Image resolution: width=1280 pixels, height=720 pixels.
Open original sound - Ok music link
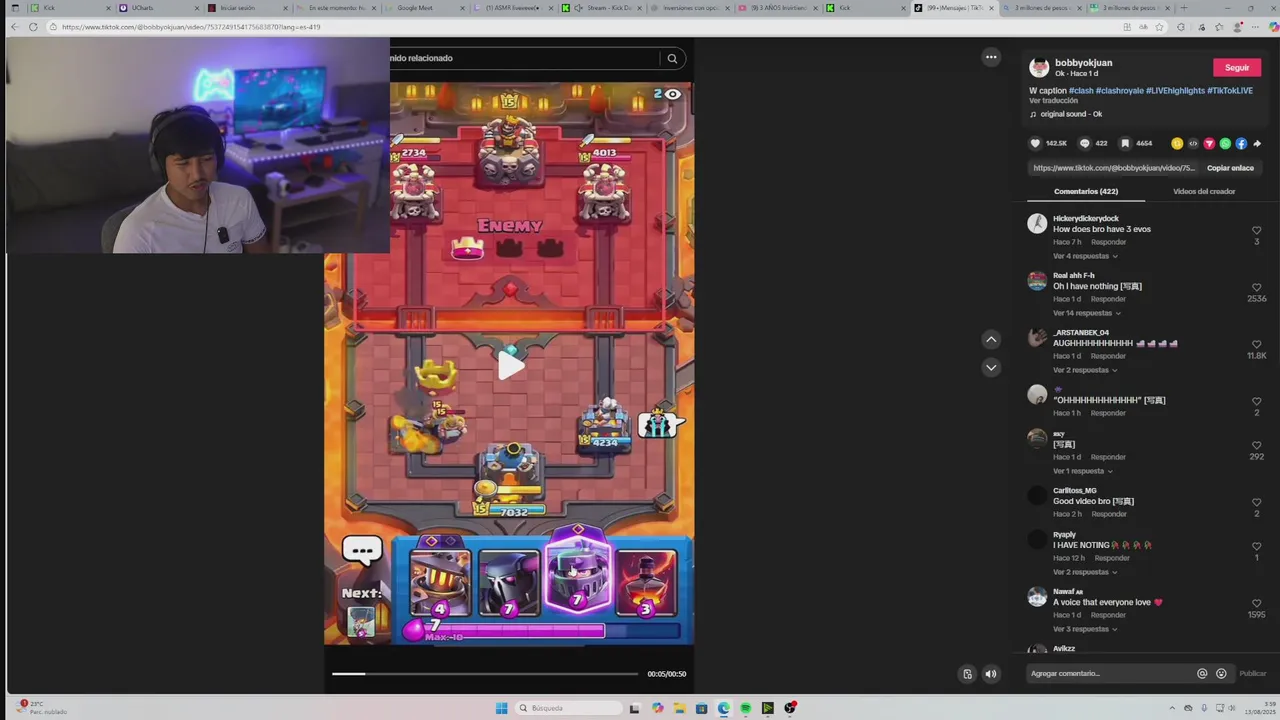coord(1071,114)
